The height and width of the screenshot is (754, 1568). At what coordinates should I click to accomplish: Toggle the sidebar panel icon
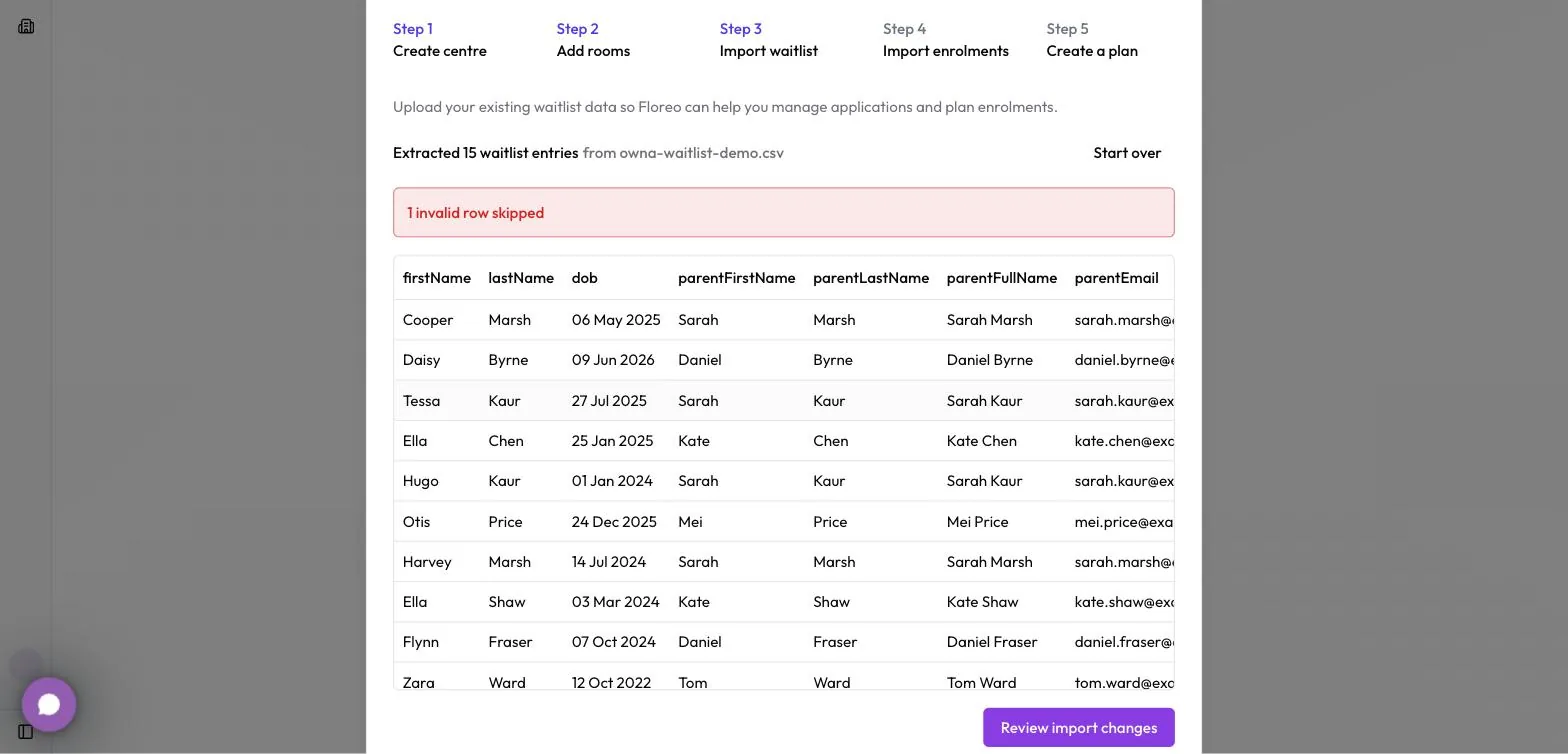tap(26, 731)
